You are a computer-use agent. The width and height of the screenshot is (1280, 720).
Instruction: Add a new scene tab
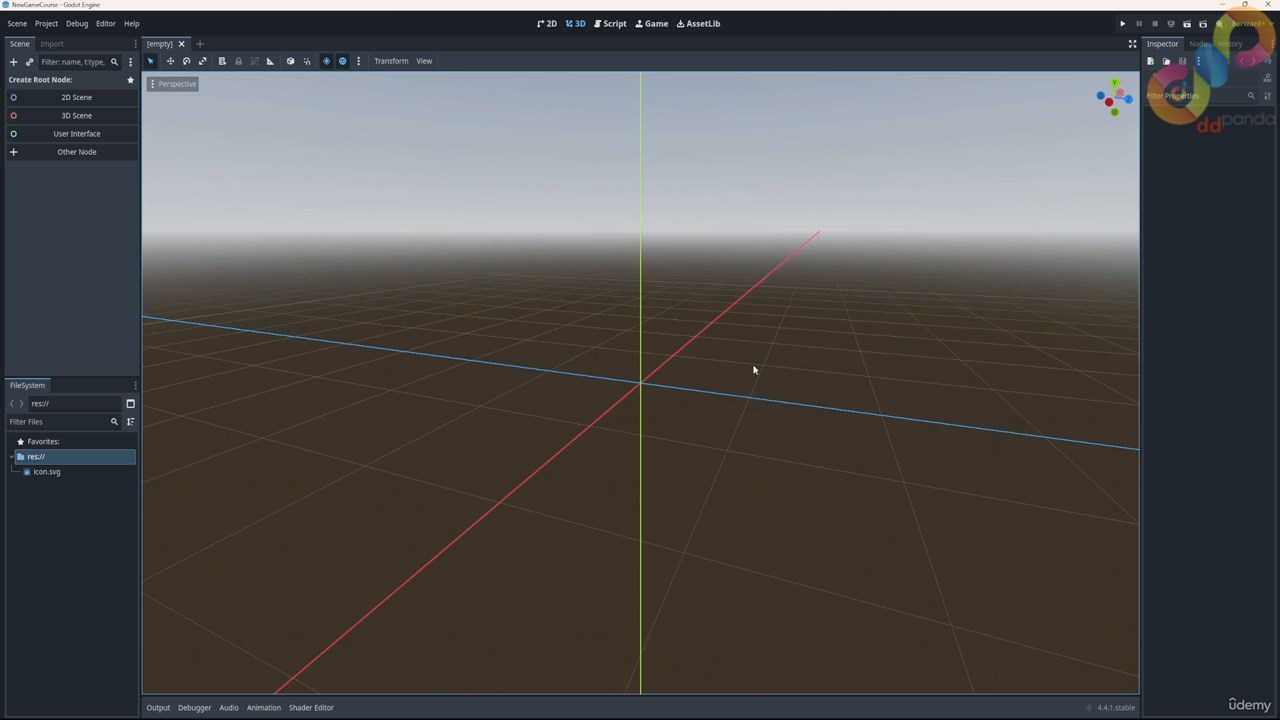(x=199, y=44)
